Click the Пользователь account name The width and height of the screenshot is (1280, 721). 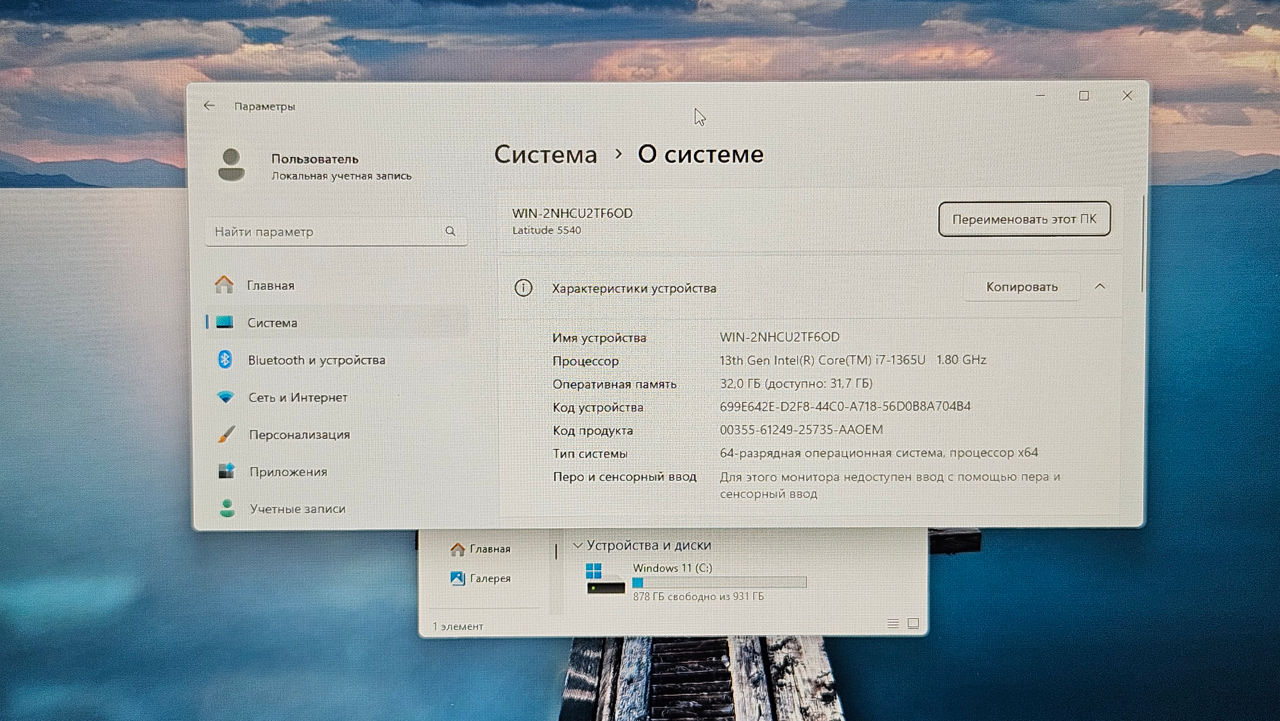click(x=315, y=159)
